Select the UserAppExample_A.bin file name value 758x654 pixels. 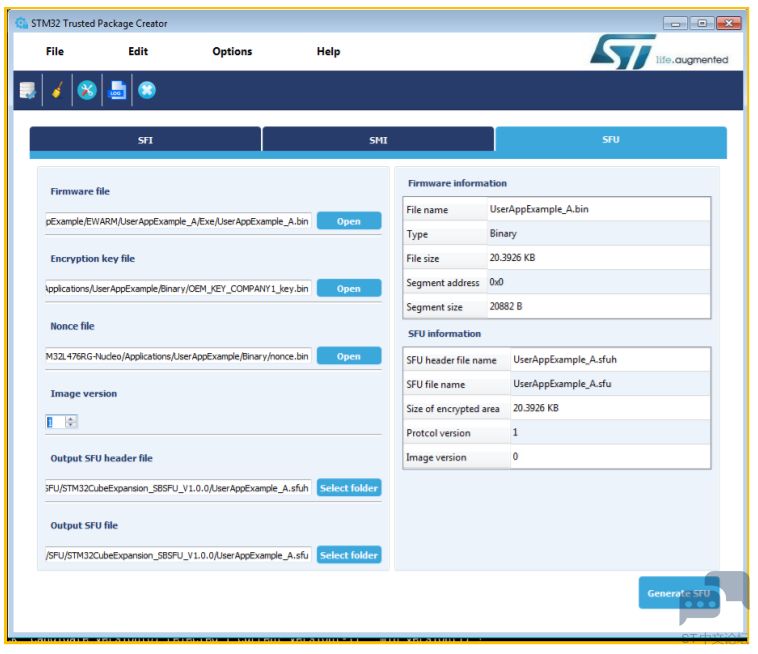(539, 209)
